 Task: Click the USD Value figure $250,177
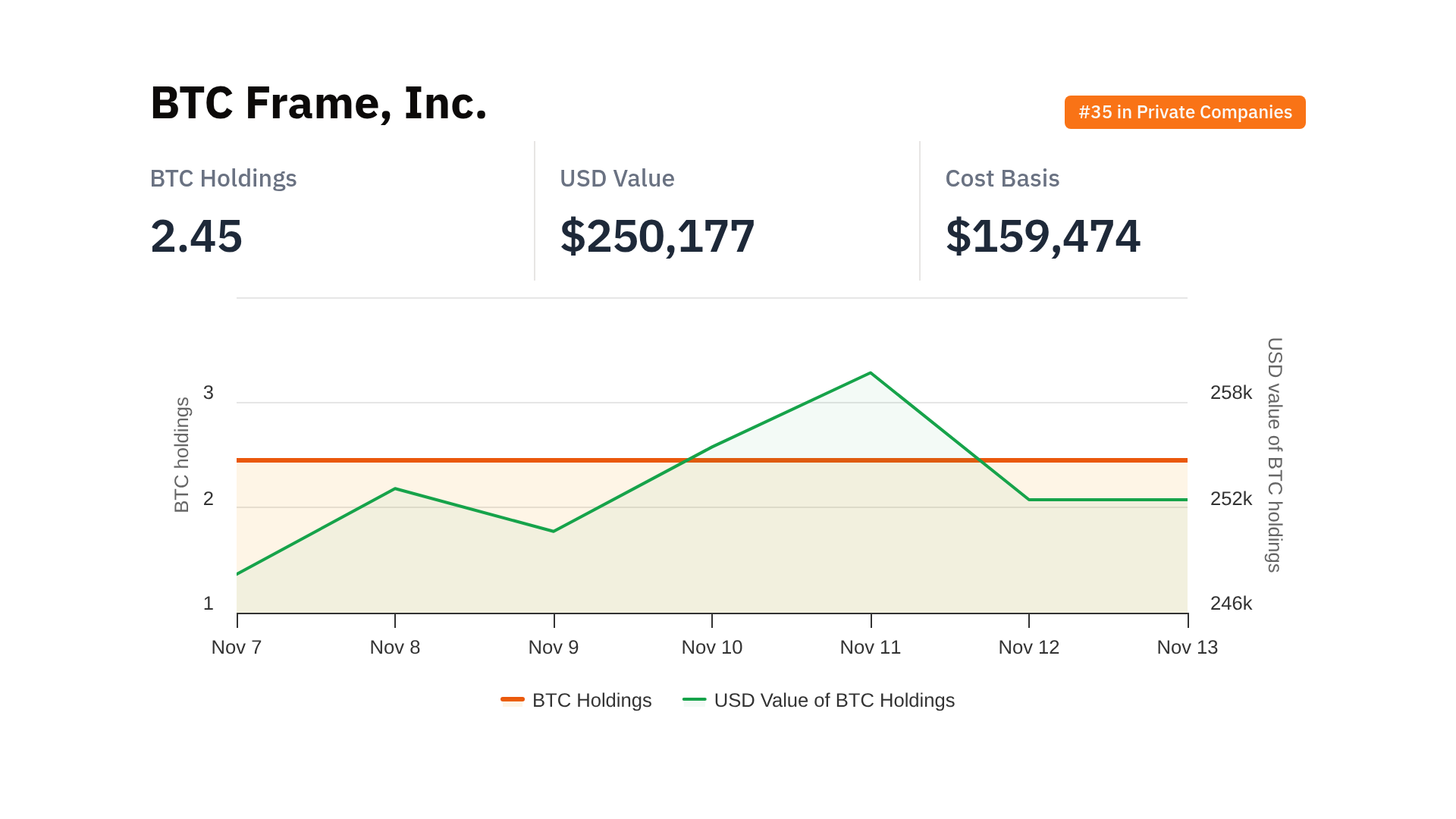[657, 236]
